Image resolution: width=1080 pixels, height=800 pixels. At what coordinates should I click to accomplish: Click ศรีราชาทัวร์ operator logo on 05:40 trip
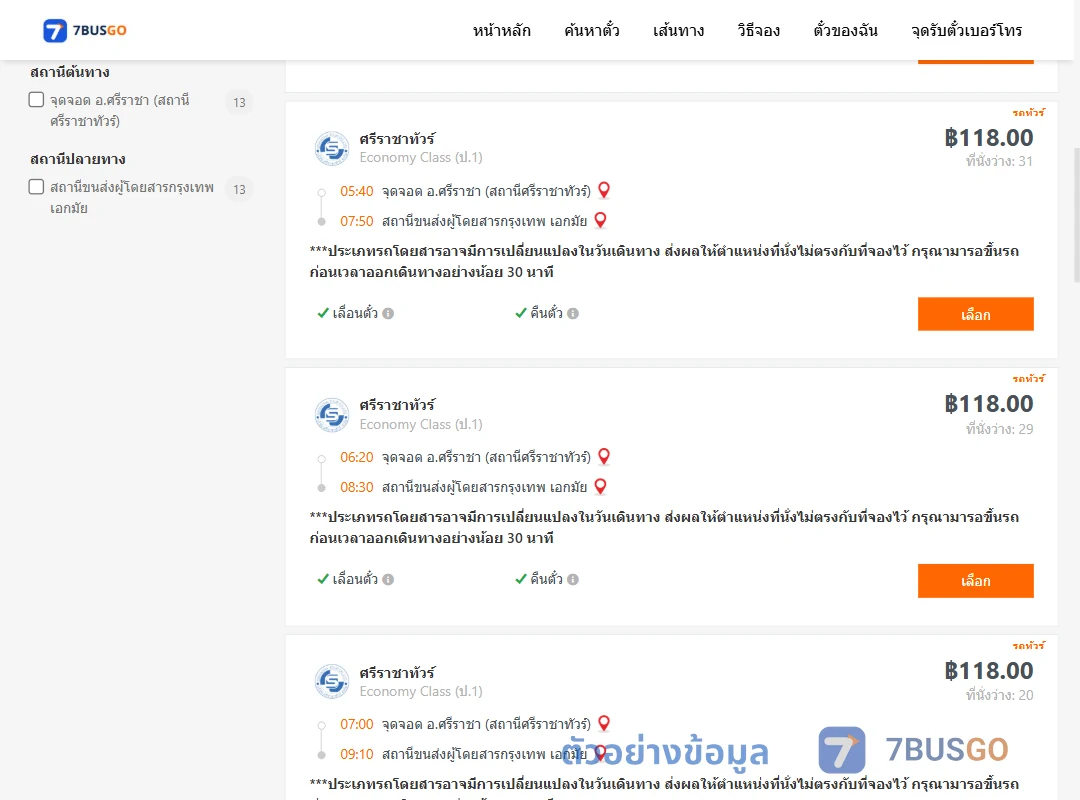[x=332, y=148]
